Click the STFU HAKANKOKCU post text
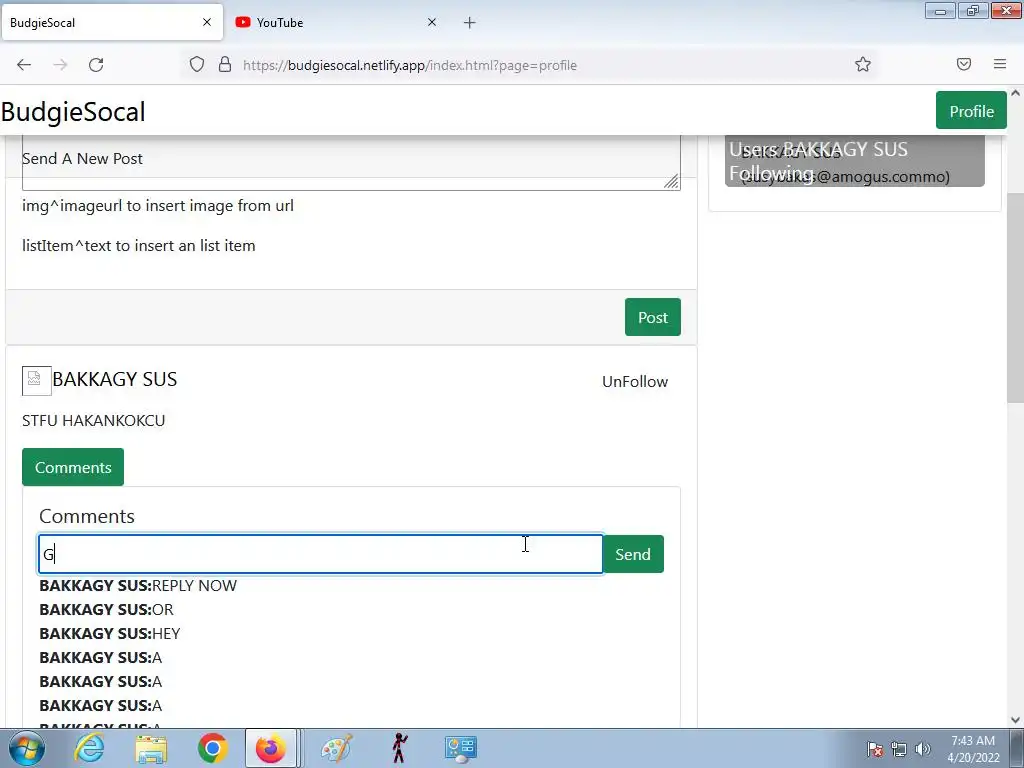The width and height of the screenshot is (1024, 768). coord(93,421)
